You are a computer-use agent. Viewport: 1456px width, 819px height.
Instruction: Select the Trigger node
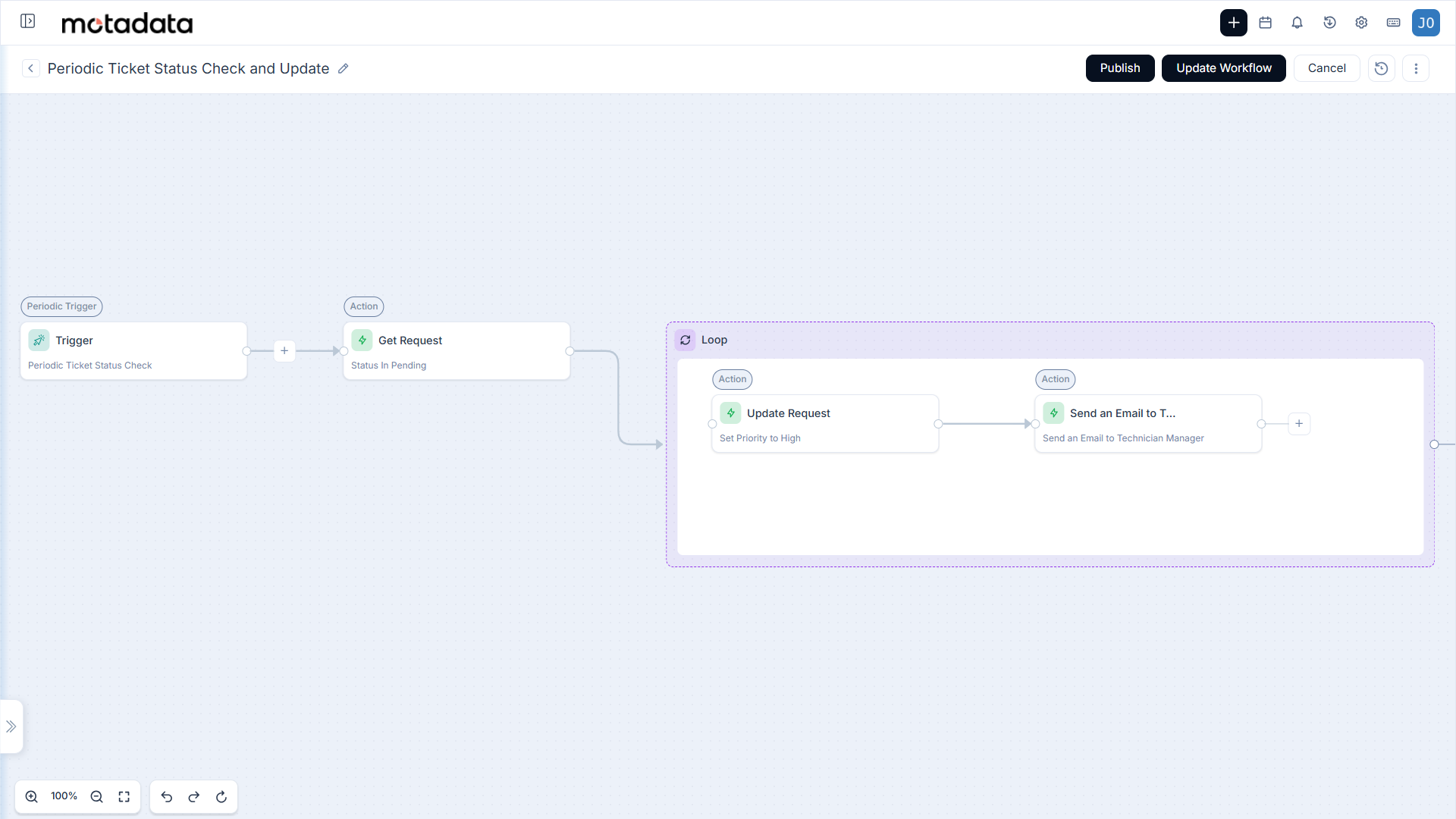point(133,351)
